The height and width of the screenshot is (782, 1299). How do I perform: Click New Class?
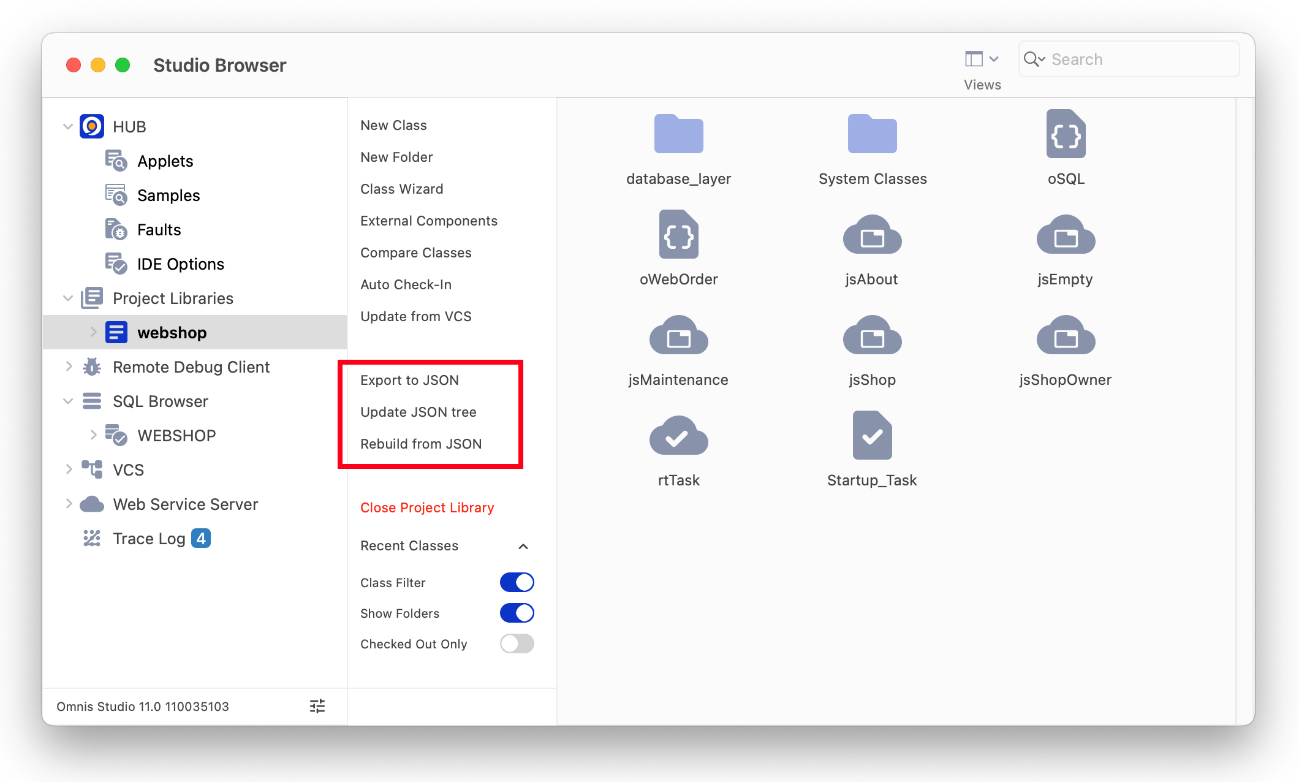[393, 125]
